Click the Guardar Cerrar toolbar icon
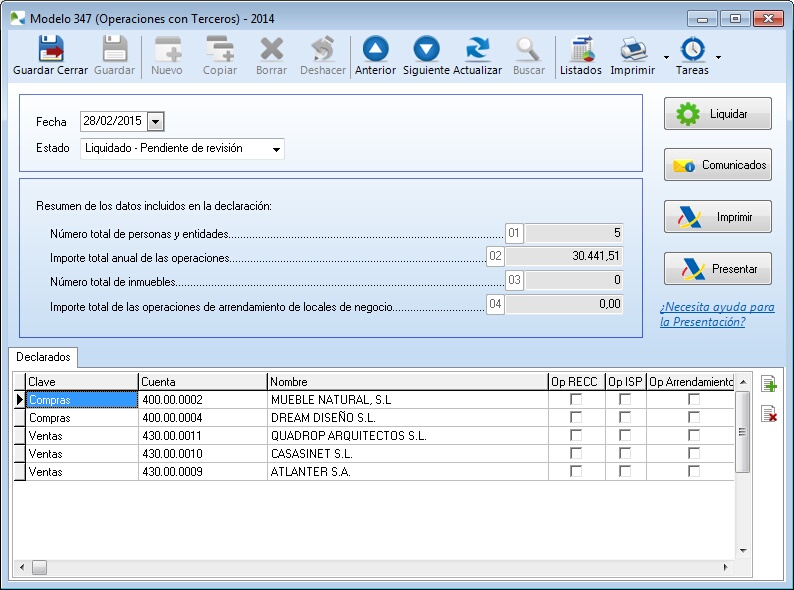The height and width of the screenshot is (590, 794). click(50, 50)
